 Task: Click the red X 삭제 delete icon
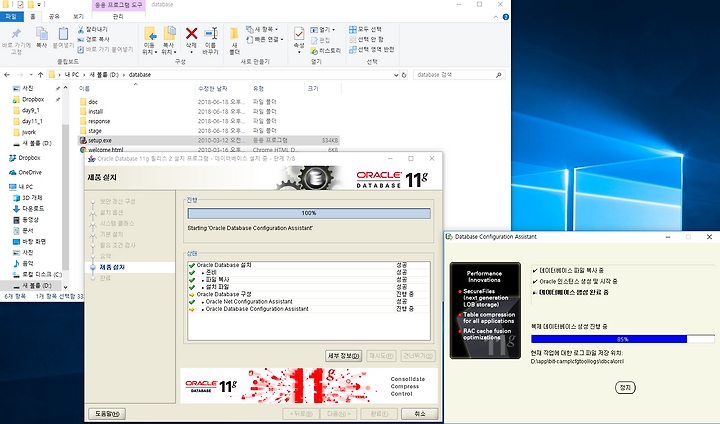(x=191, y=34)
